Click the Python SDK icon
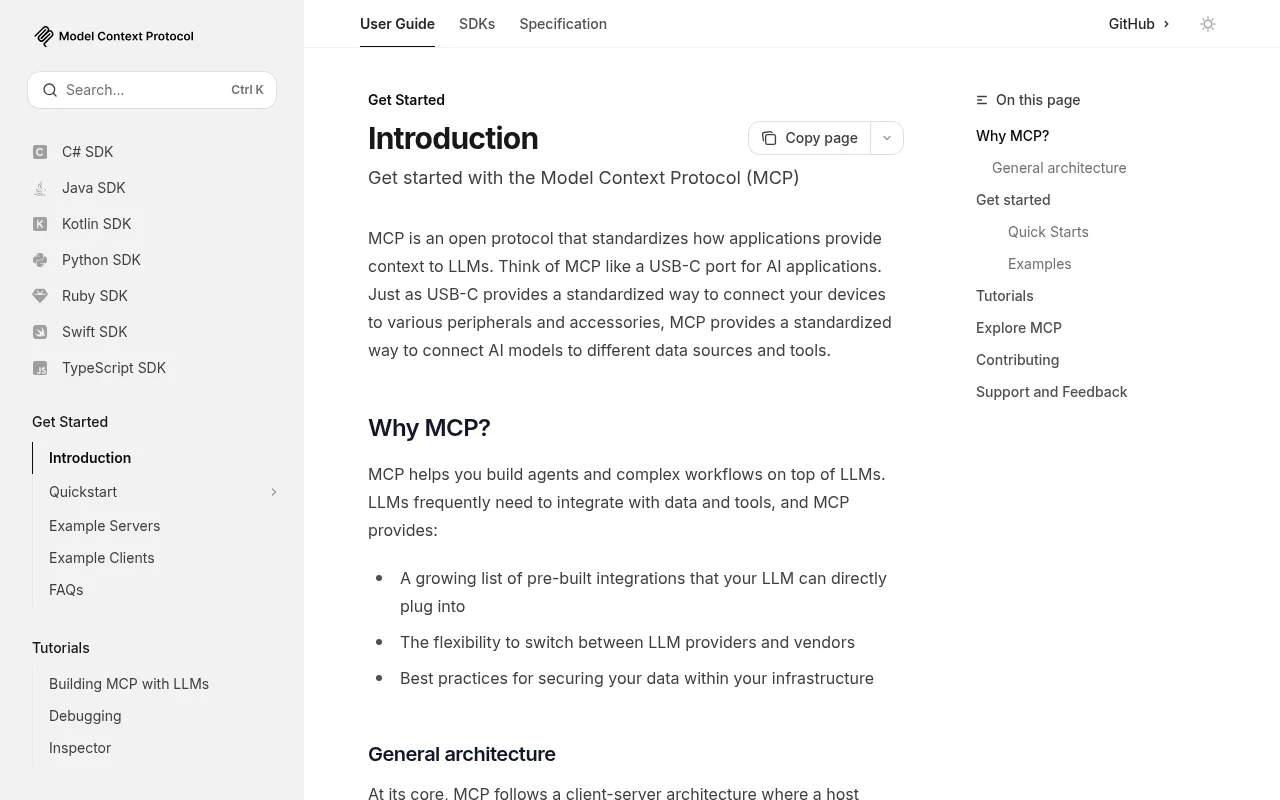Image resolution: width=1280 pixels, height=800 pixels. [x=40, y=260]
